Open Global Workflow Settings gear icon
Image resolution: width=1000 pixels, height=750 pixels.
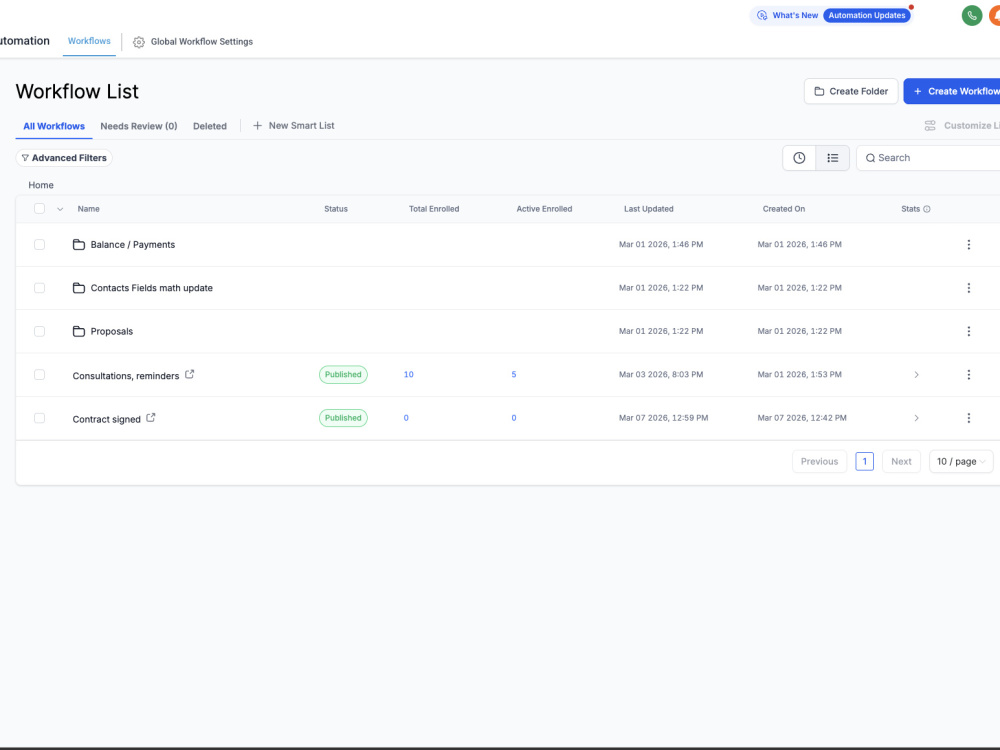click(138, 42)
